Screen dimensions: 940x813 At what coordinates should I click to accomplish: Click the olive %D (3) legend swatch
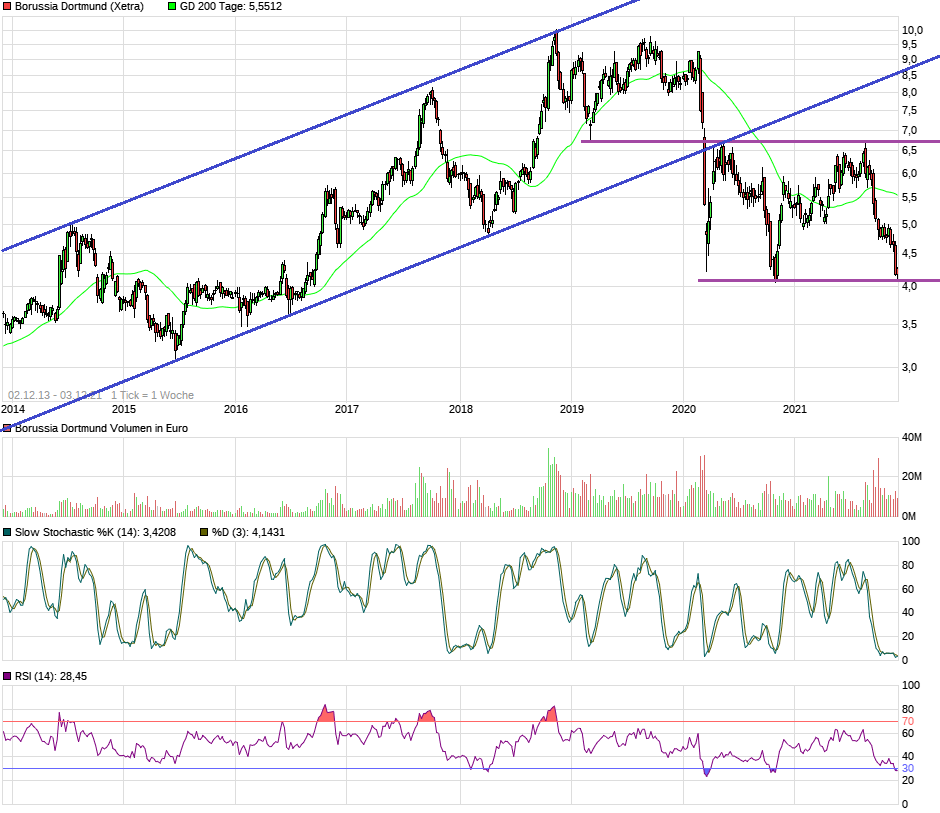pos(204,532)
